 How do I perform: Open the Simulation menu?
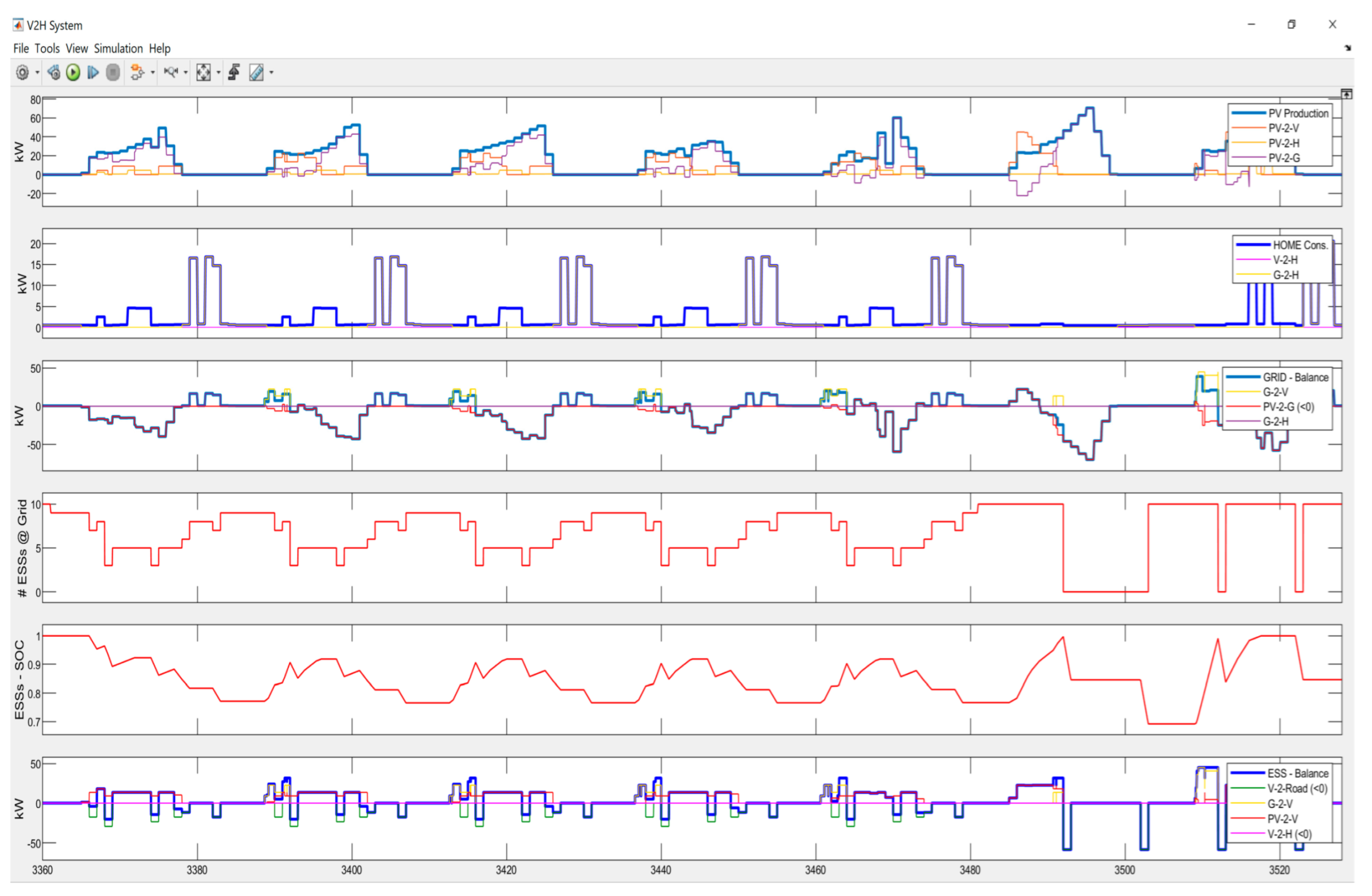(118, 48)
